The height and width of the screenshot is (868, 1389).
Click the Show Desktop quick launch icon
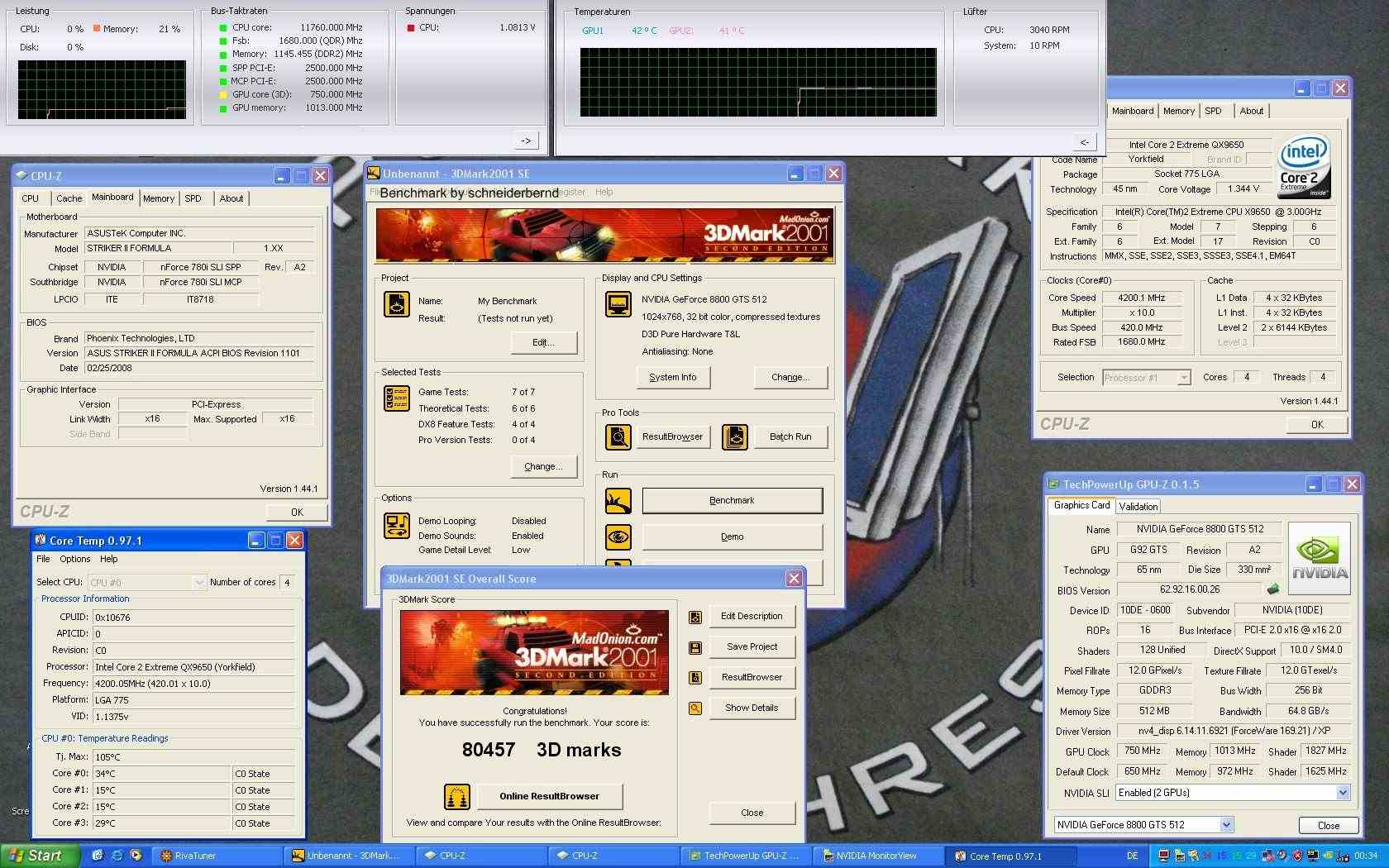tap(98, 856)
